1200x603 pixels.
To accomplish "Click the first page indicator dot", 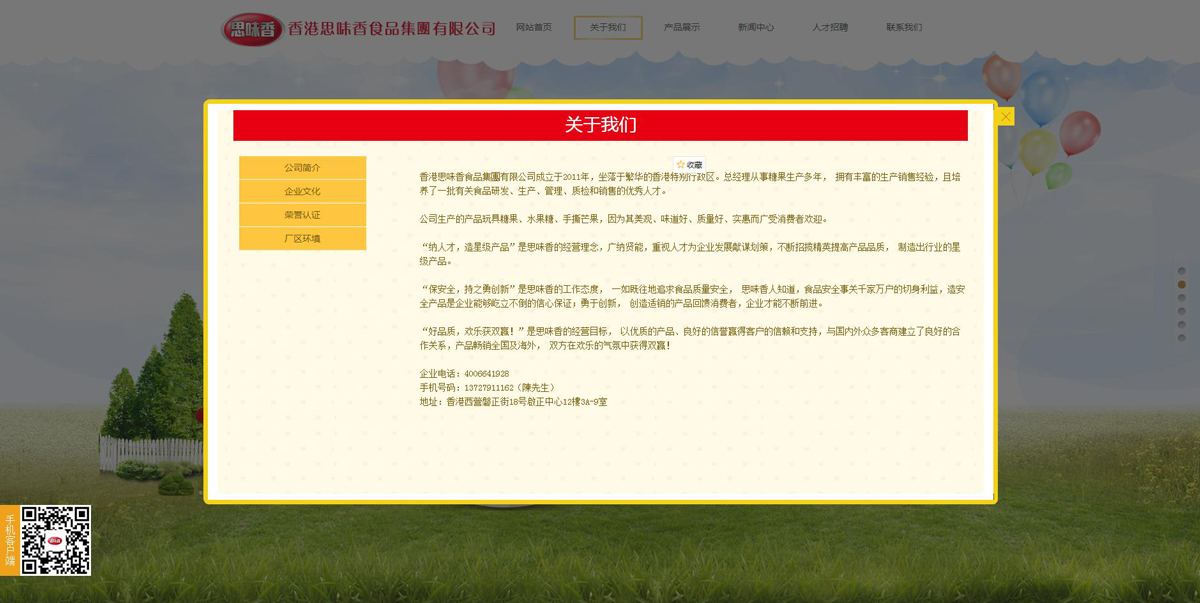I will pyautogui.click(x=1181, y=271).
